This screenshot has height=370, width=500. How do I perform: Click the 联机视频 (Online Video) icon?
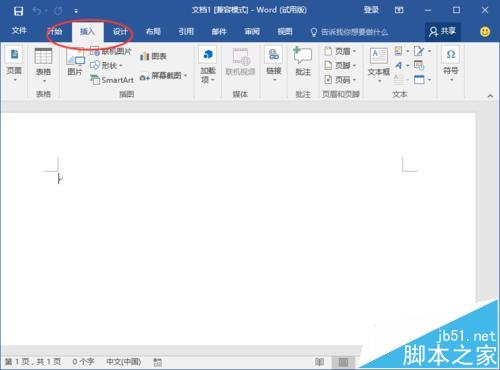tap(240, 62)
